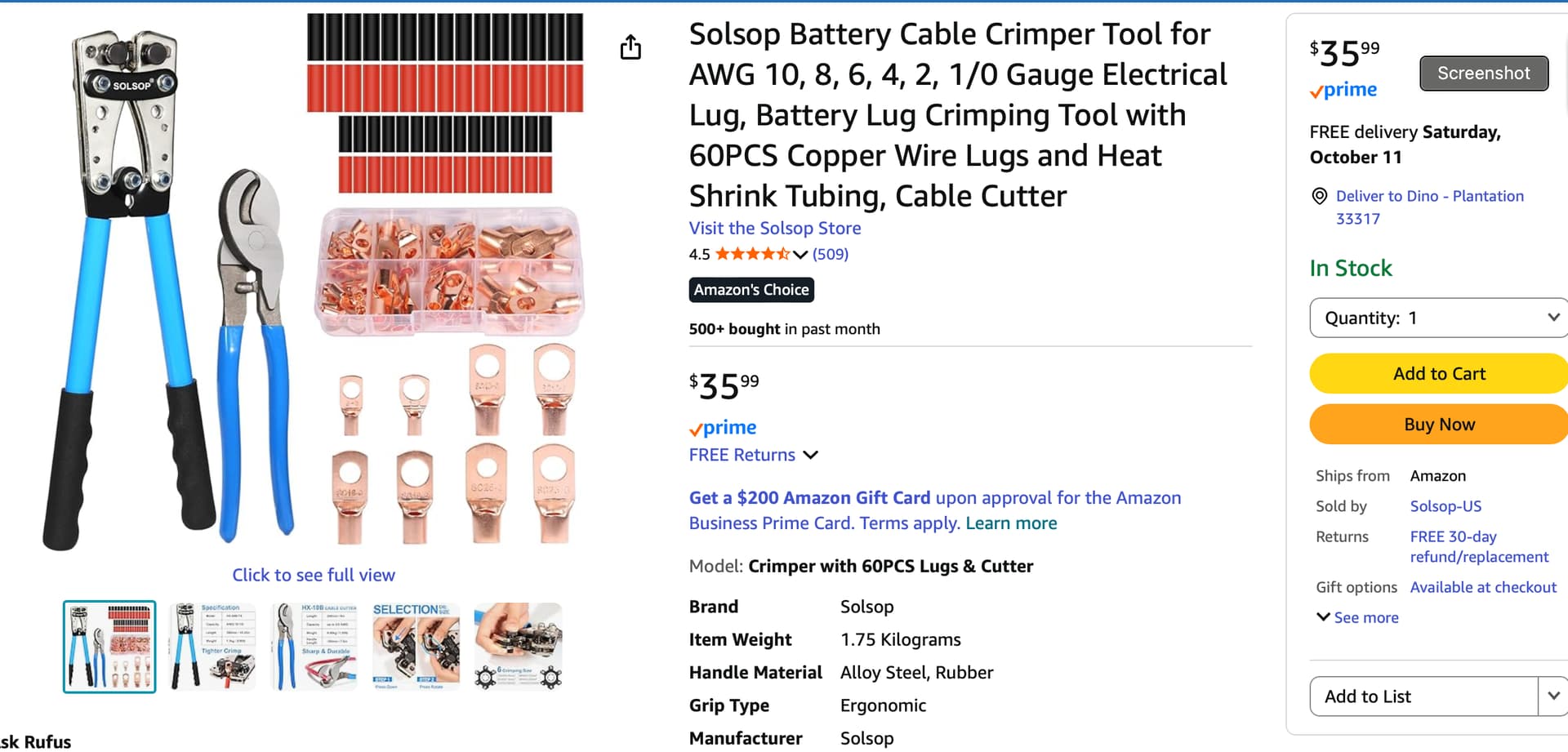Open the 509 reviews link

coord(831,254)
